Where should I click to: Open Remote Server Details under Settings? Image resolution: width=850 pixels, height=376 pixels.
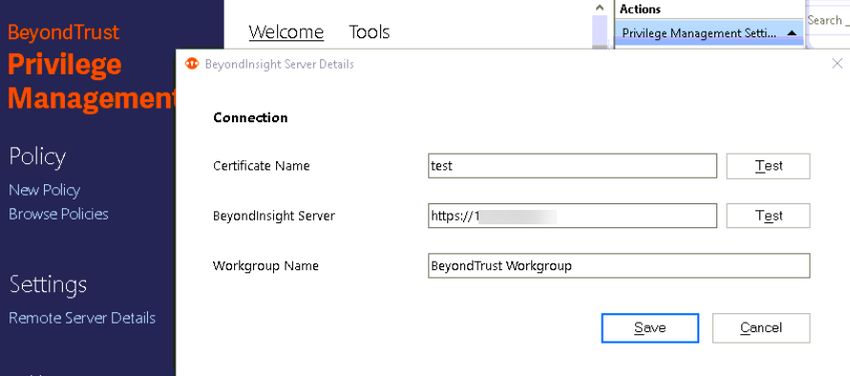point(82,318)
